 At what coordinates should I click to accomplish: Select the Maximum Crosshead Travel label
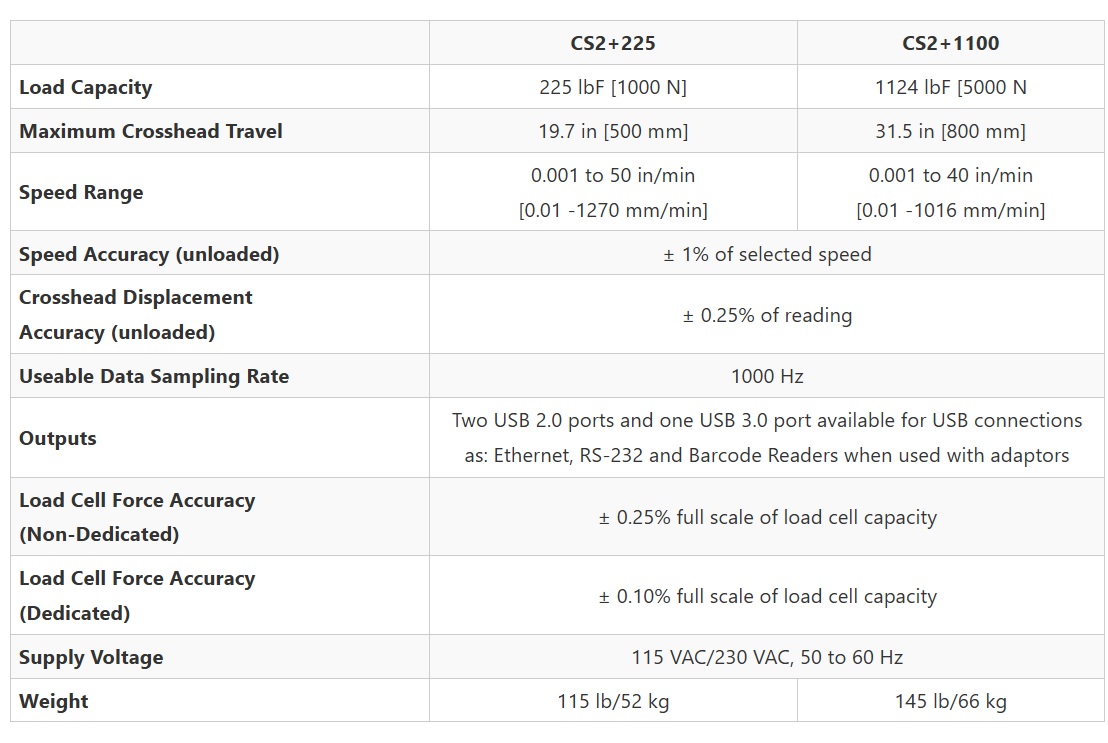(x=151, y=131)
